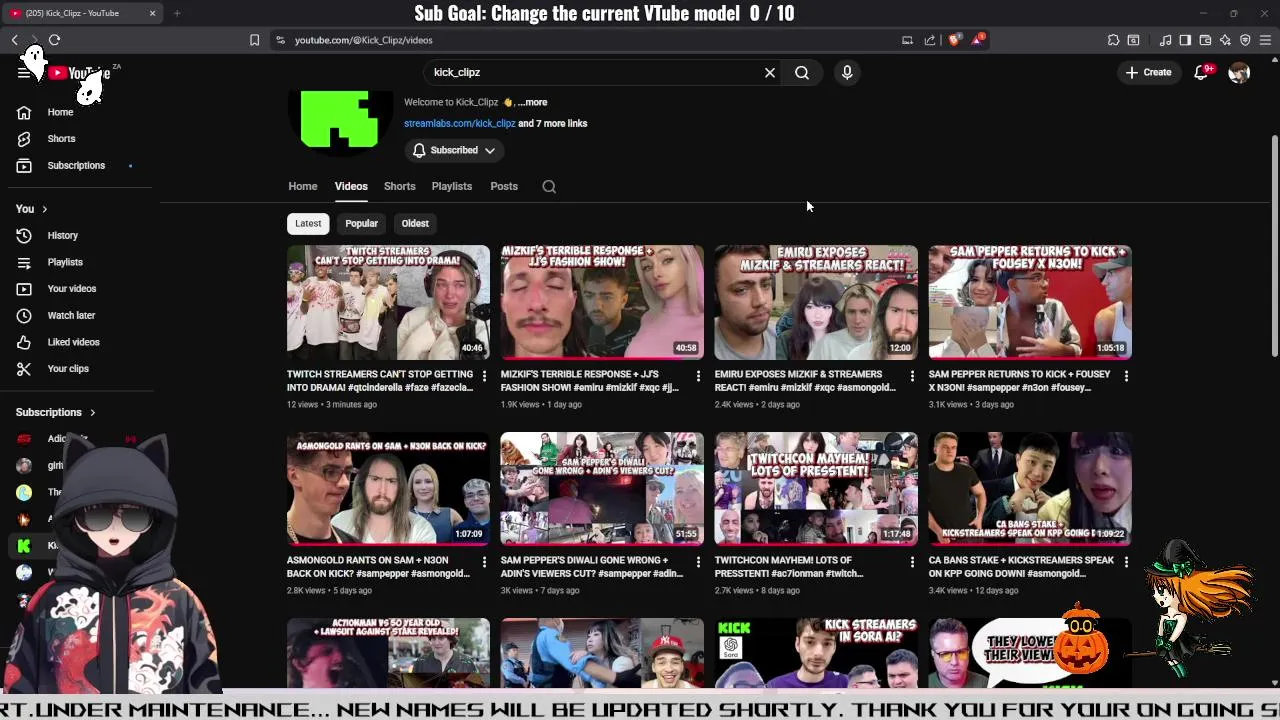This screenshot has width=1280, height=720.
Task: Open the browser hamburger menu
Action: point(1265,40)
